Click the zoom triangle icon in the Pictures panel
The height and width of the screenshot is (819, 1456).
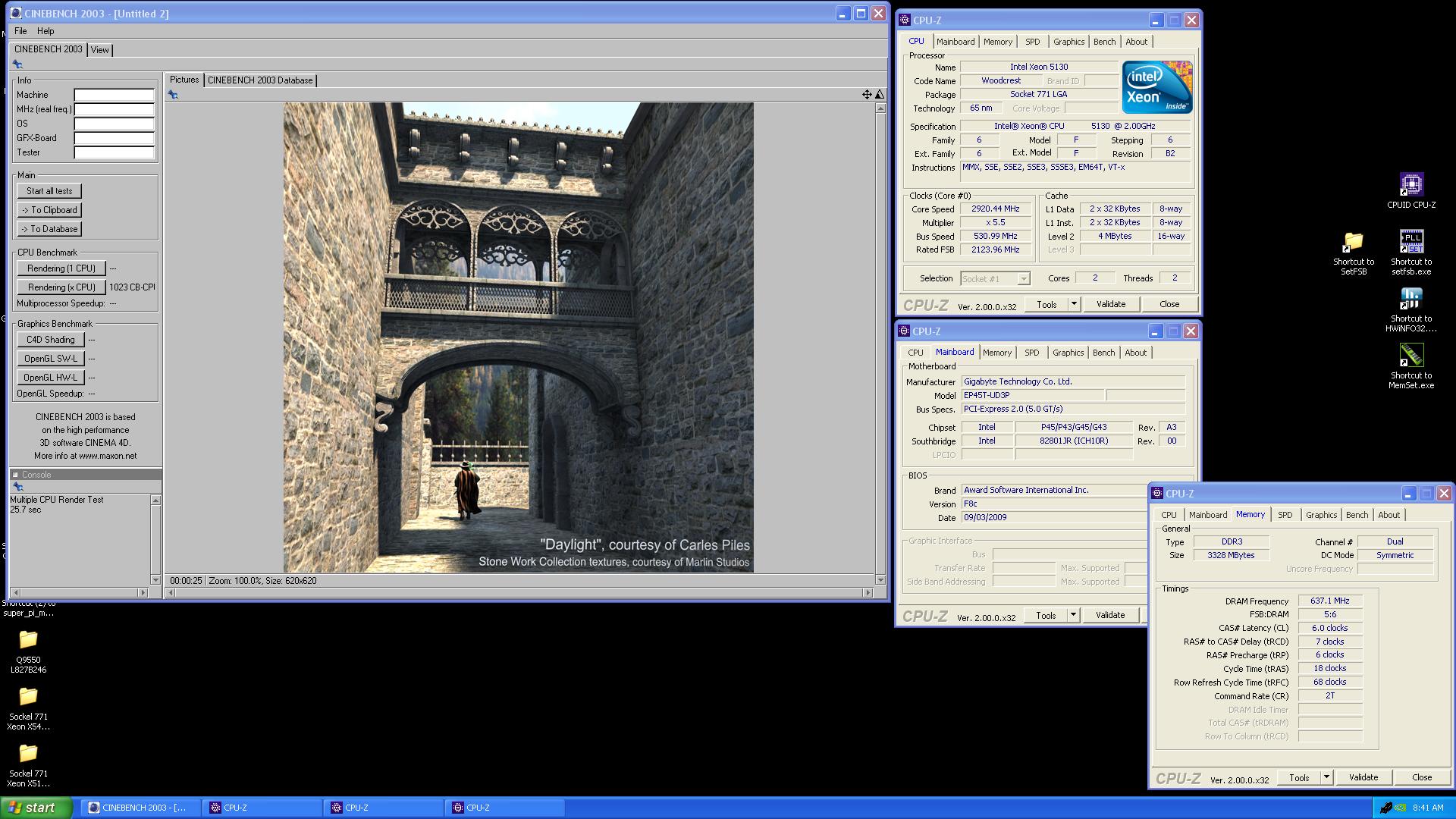[x=879, y=95]
